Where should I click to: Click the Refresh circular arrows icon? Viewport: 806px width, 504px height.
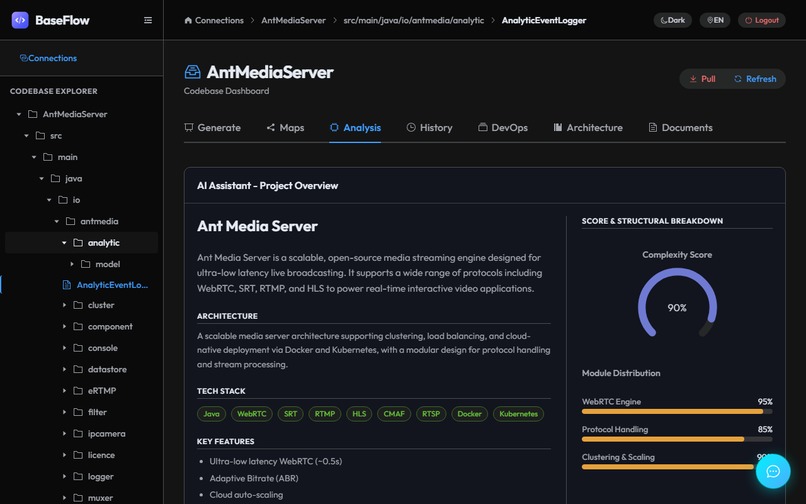tap(738, 79)
